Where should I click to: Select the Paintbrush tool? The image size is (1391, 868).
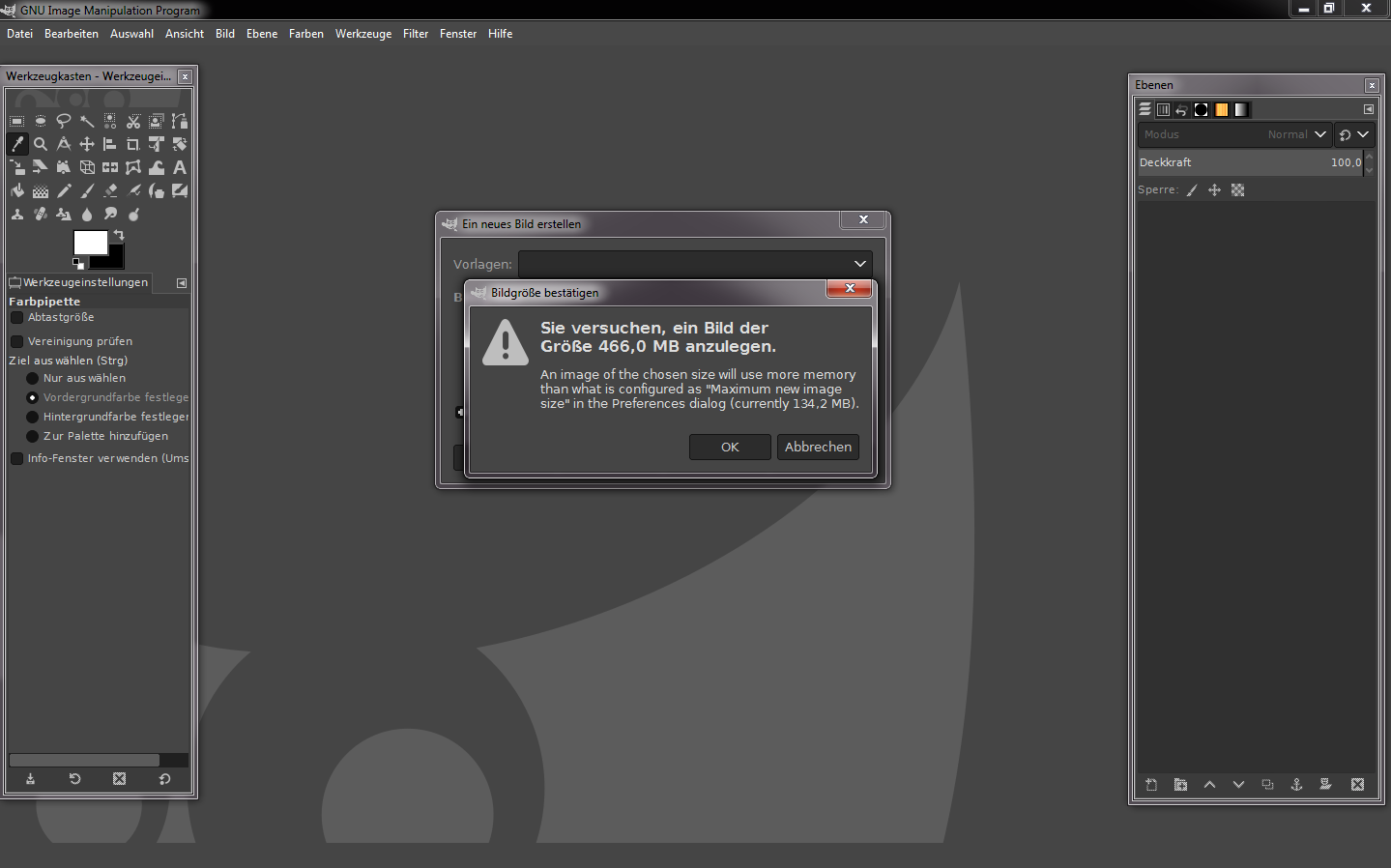coord(87,190)
